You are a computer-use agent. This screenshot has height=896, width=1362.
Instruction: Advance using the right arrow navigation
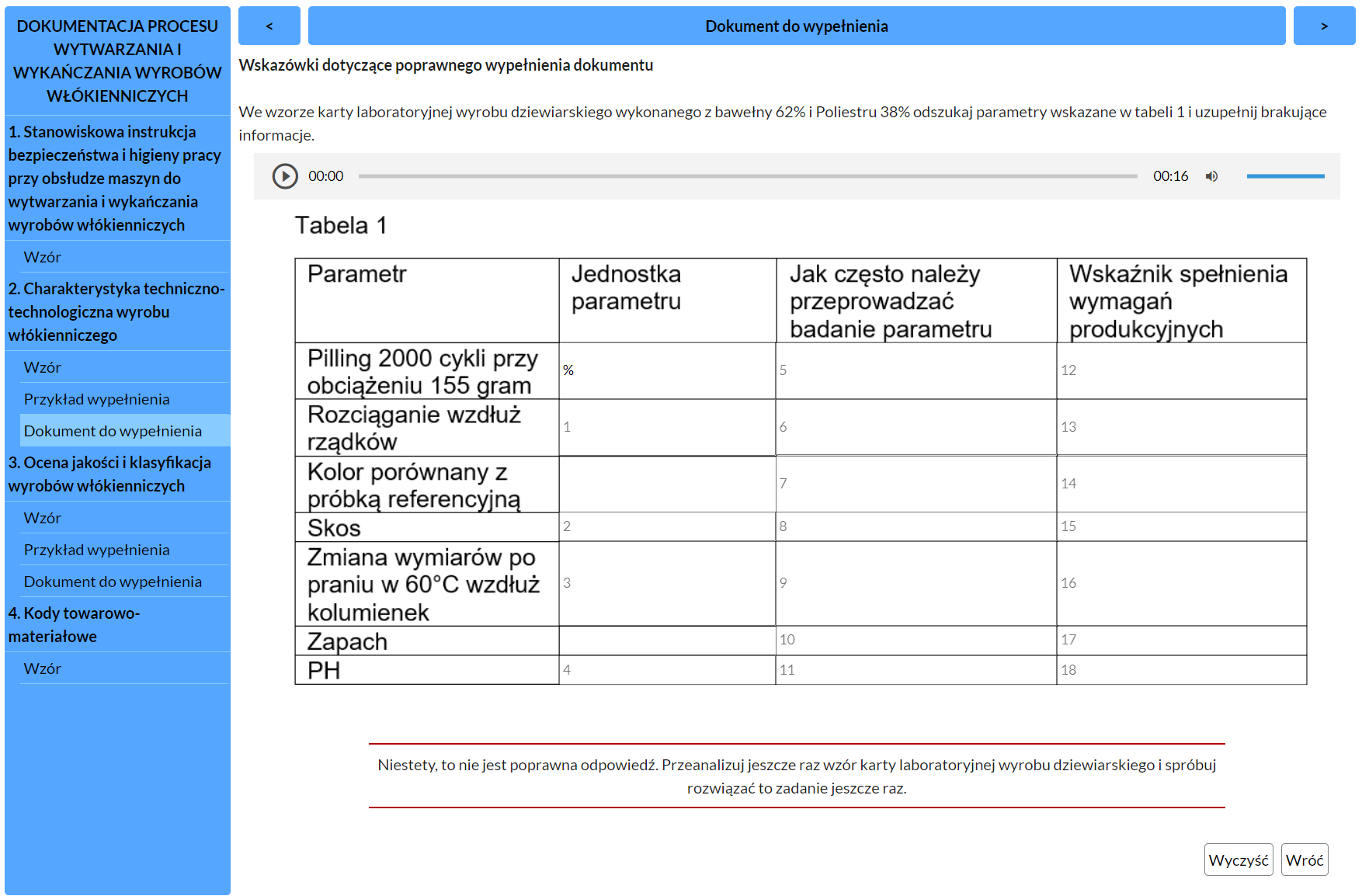(x=1325, y=25)
